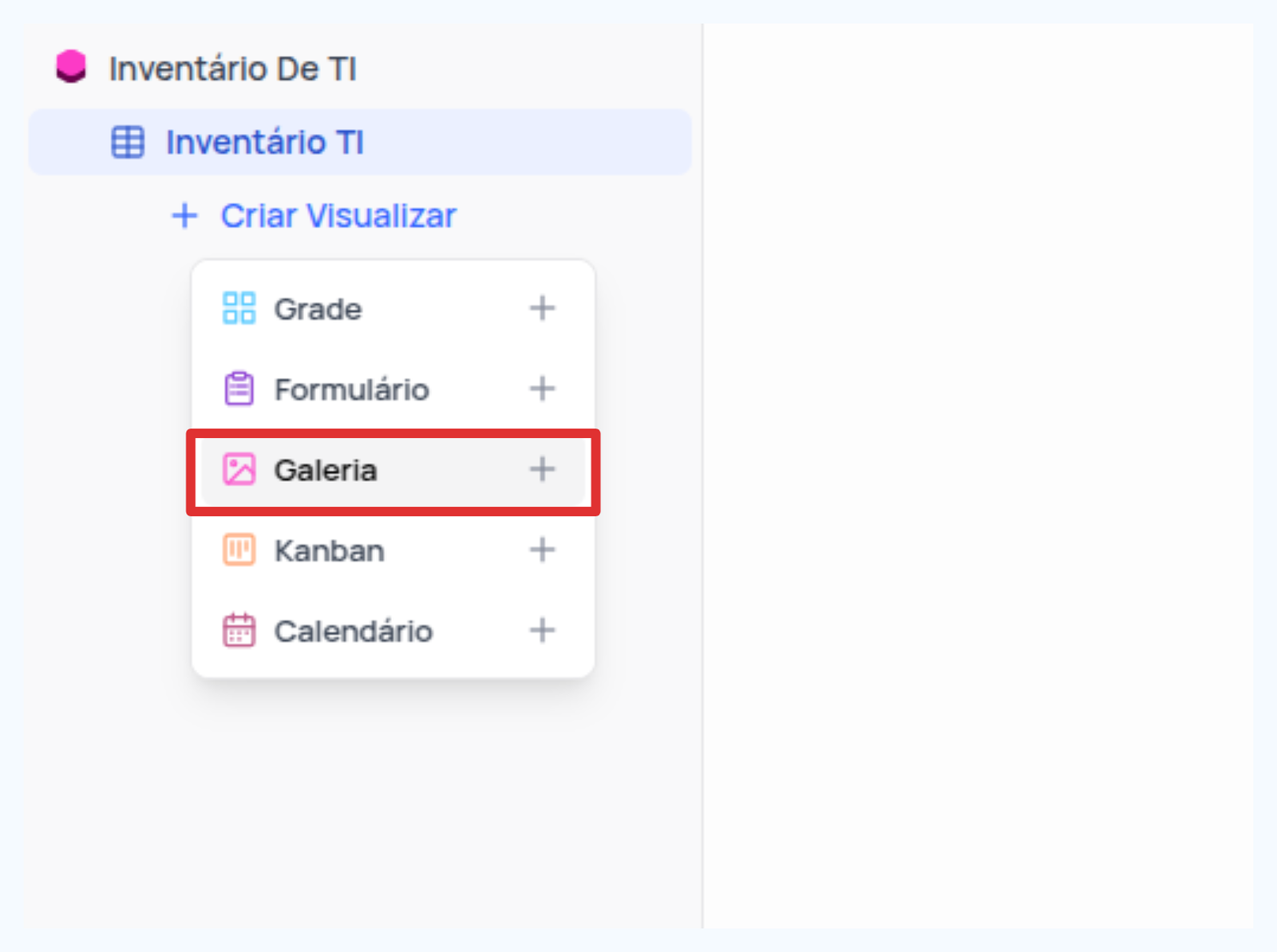The width and height of the screenshot is (1277, 952).
Task: Select the Grade menu entry
Action: (x=393, y=309)
